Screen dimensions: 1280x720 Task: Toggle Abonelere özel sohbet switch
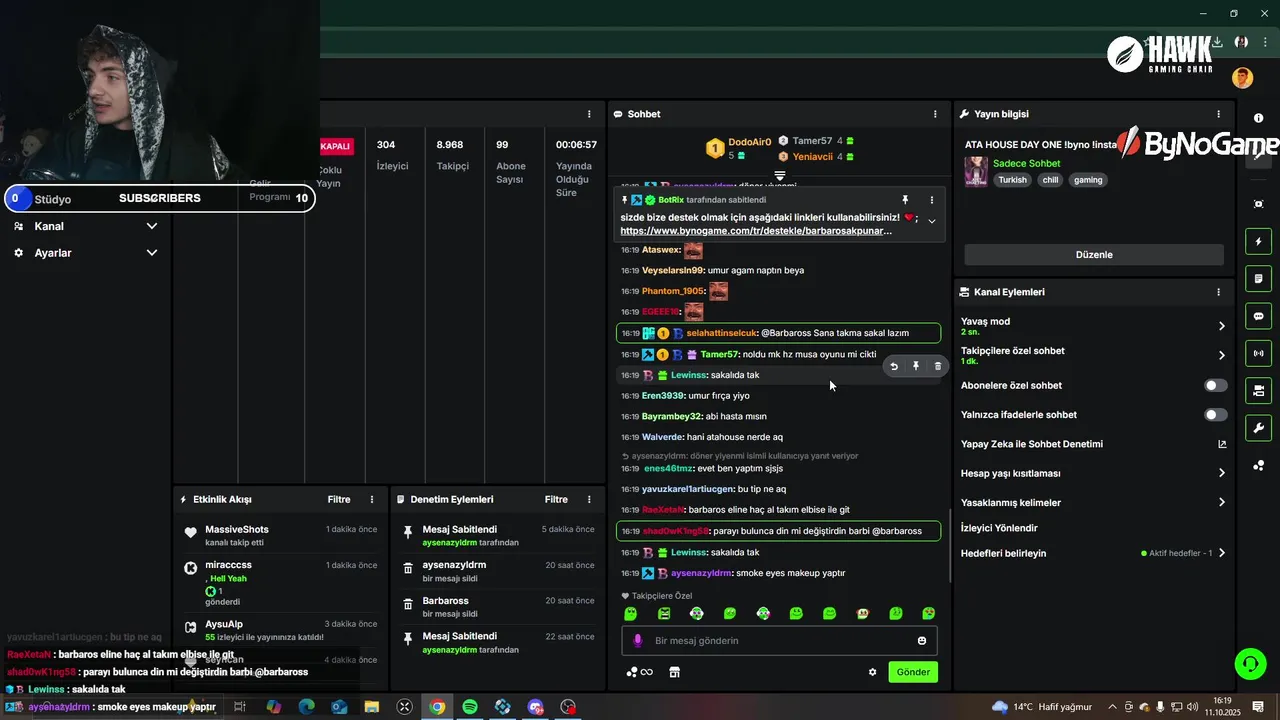pyautogui.click(x=1216, y=385)
